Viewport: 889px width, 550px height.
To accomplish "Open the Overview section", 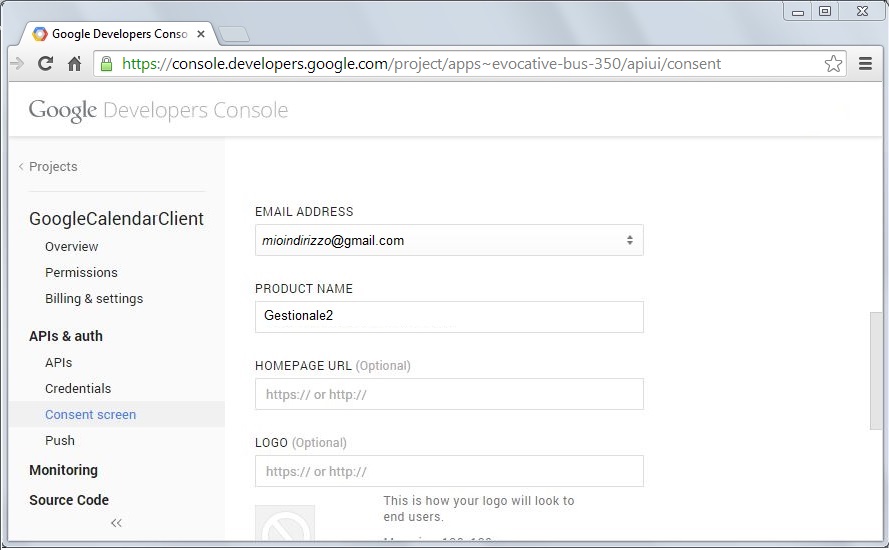I will tap(71, 247).
